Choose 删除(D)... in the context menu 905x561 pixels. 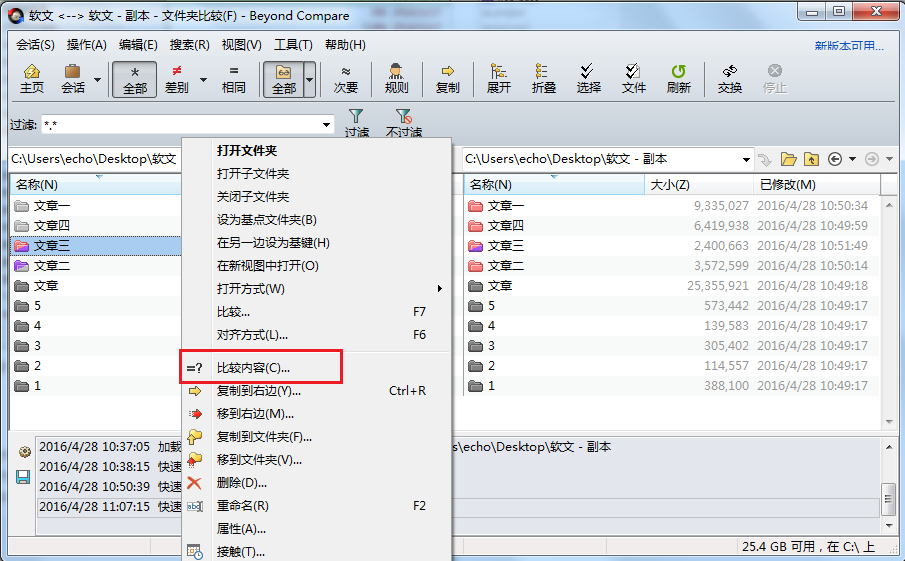click(316, 483)
